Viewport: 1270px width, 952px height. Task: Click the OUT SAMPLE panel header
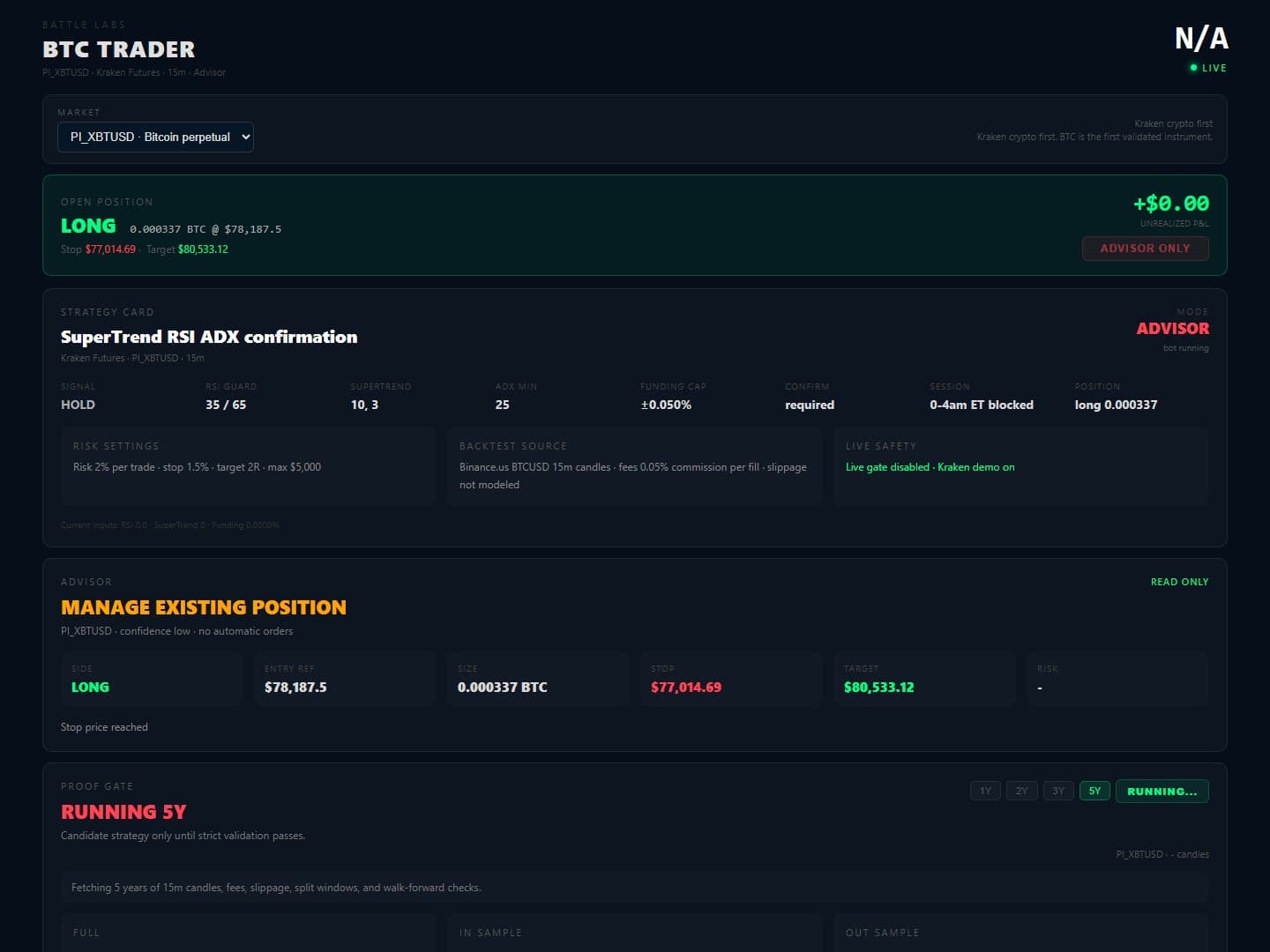click(882, 933)
